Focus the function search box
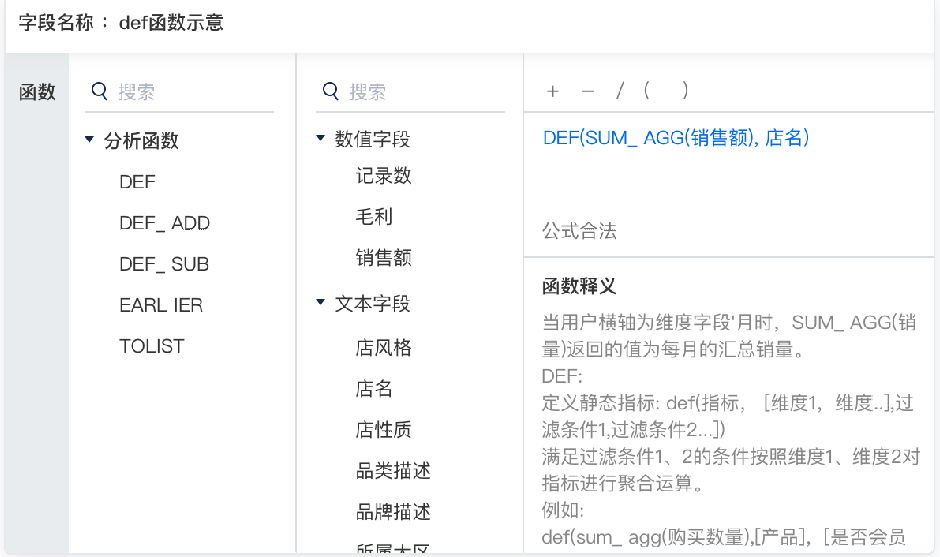This screenshot has height=557, width=940. click(179, 92)
